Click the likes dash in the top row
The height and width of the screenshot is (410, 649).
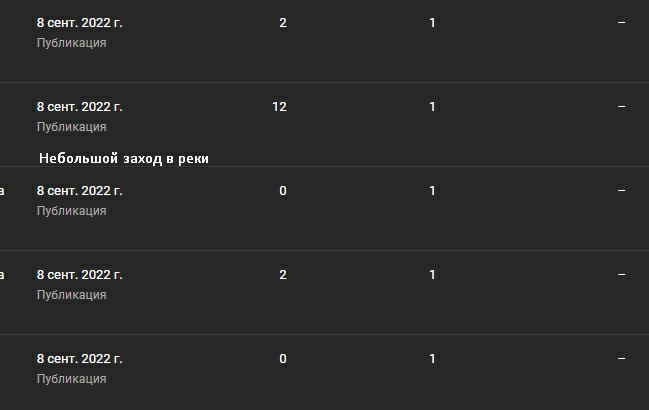click(621, 22)
